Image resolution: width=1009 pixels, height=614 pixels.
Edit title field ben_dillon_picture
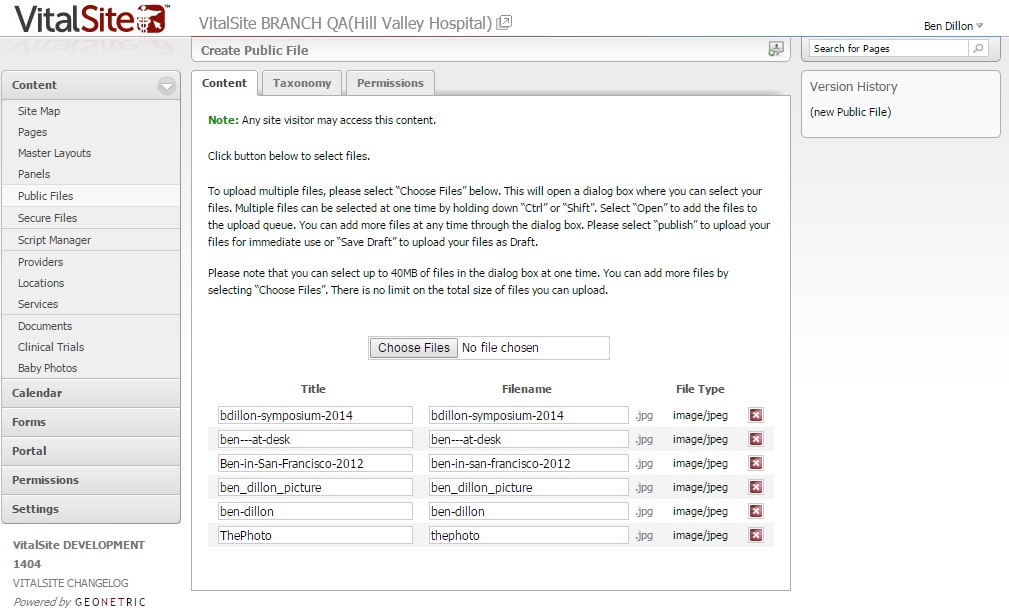(x=315, y=487)
